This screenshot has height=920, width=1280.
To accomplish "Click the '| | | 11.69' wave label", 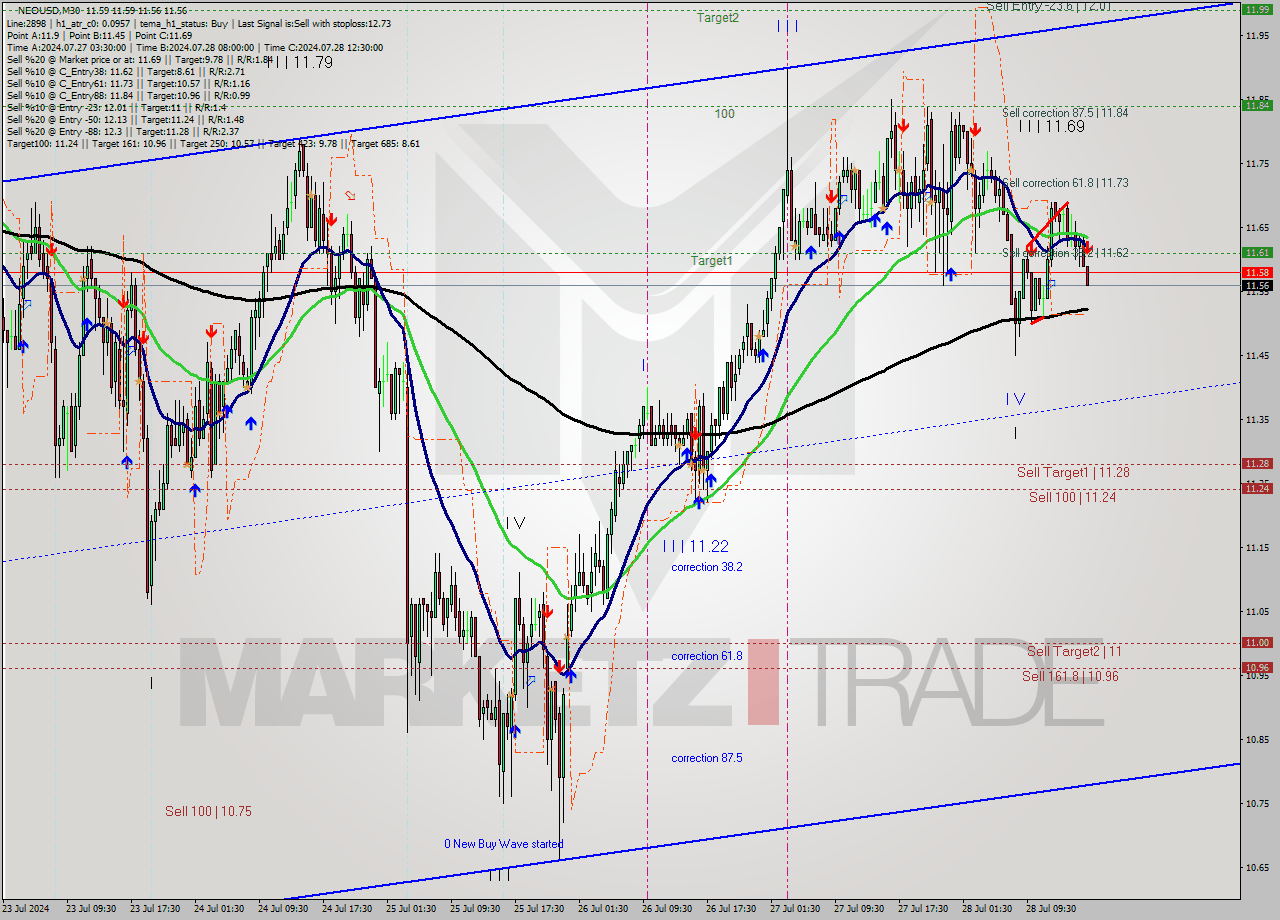I will point(1051,126).
